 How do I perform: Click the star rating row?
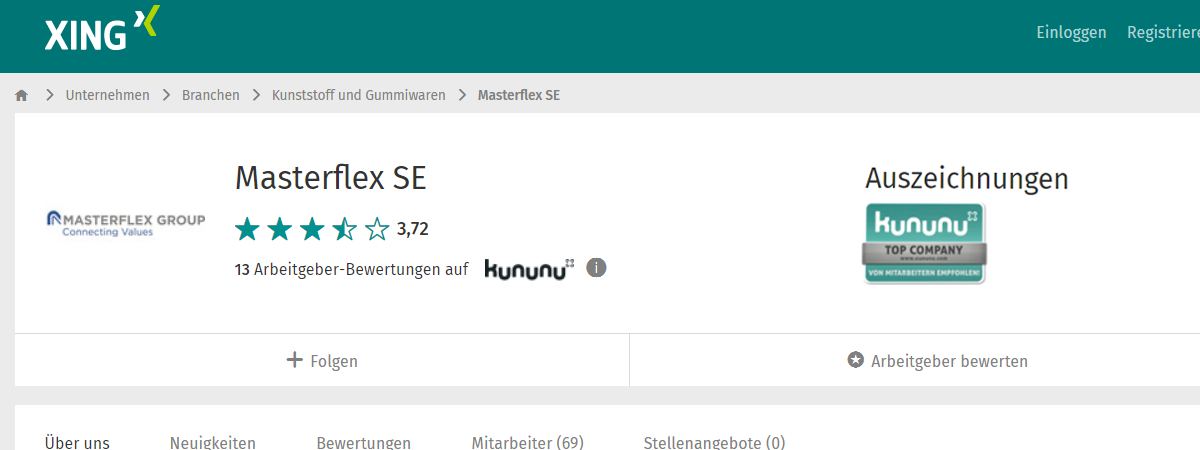coord(312,229)
